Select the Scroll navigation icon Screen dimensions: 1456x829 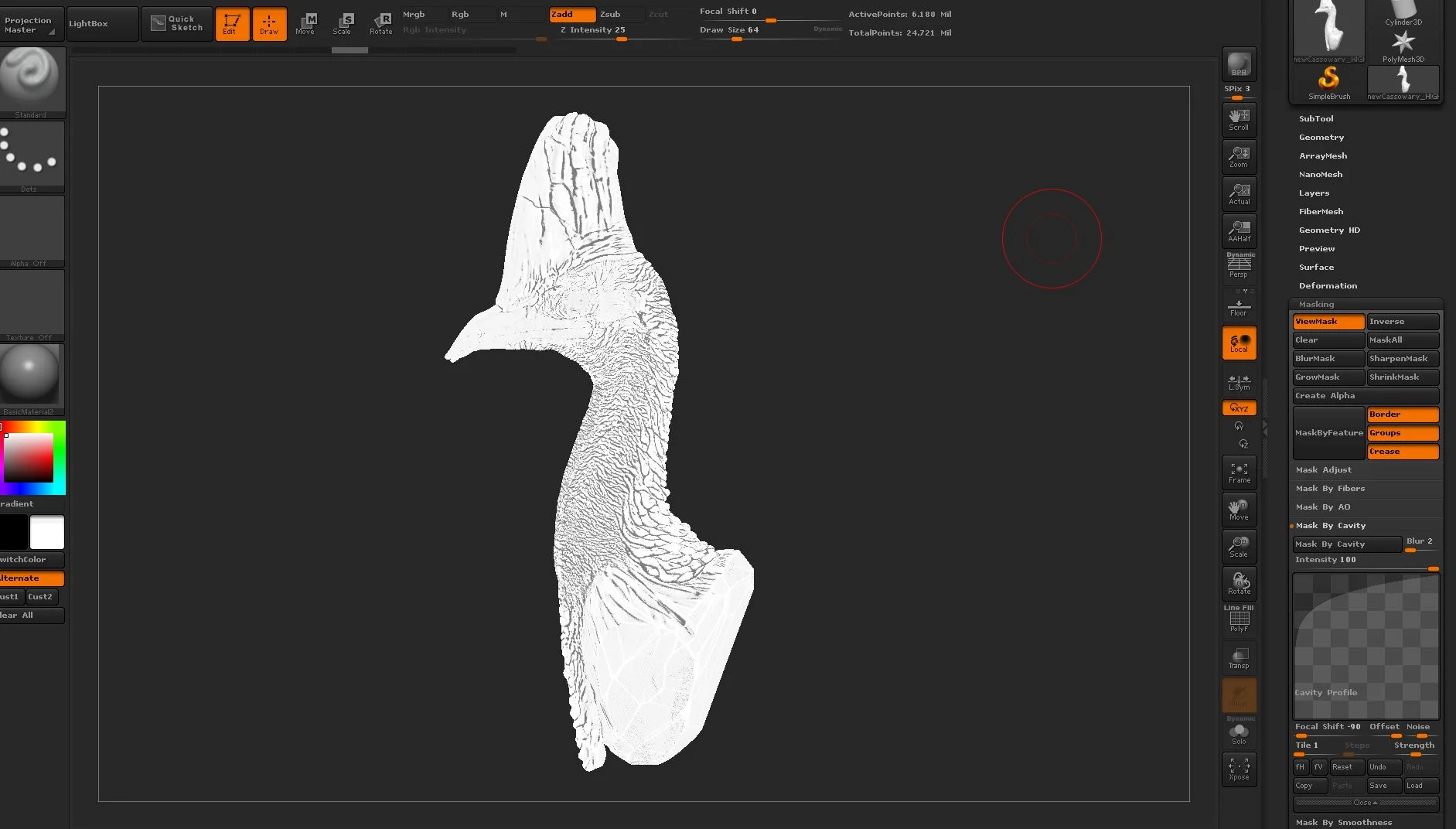coord(1239,120)
